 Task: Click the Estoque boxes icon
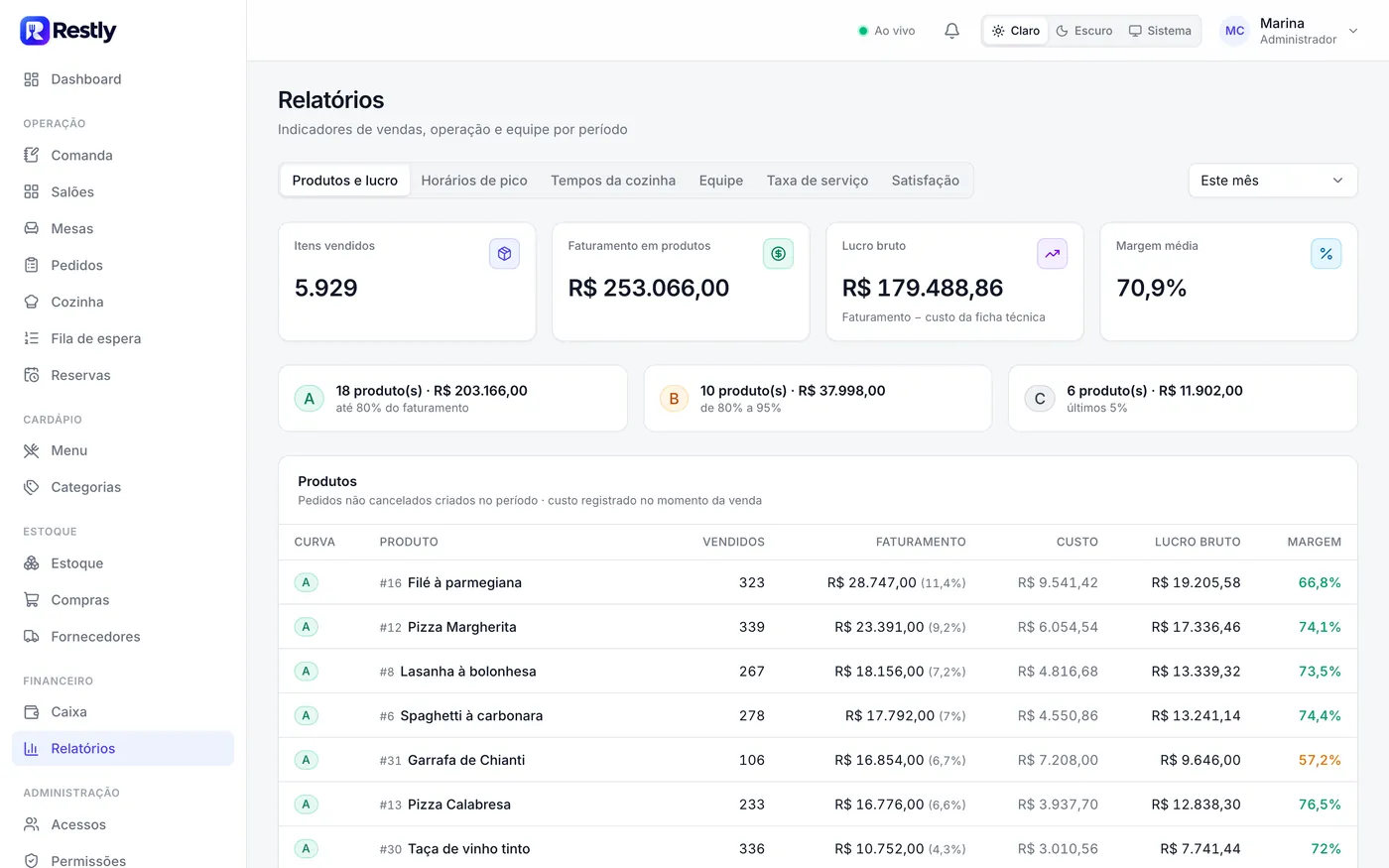point(32,564)
